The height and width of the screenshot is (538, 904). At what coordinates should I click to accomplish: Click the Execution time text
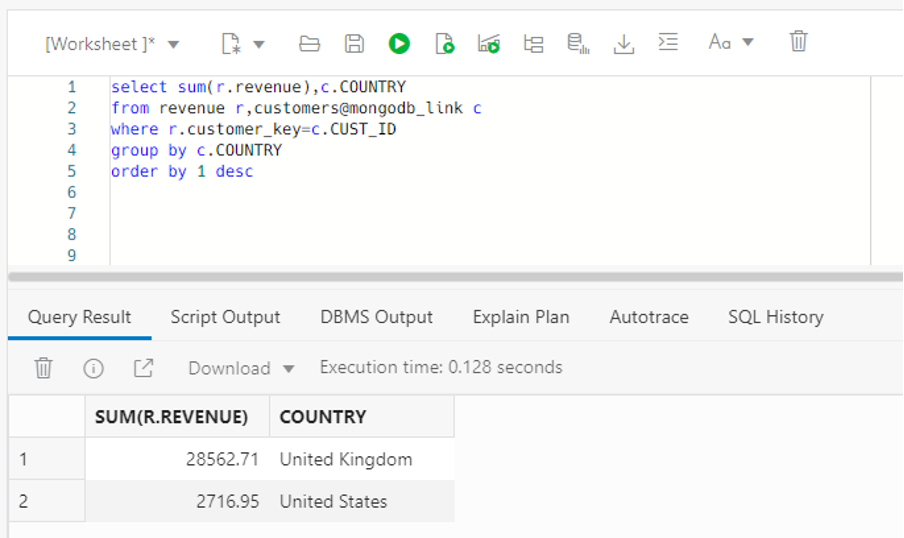441,368
